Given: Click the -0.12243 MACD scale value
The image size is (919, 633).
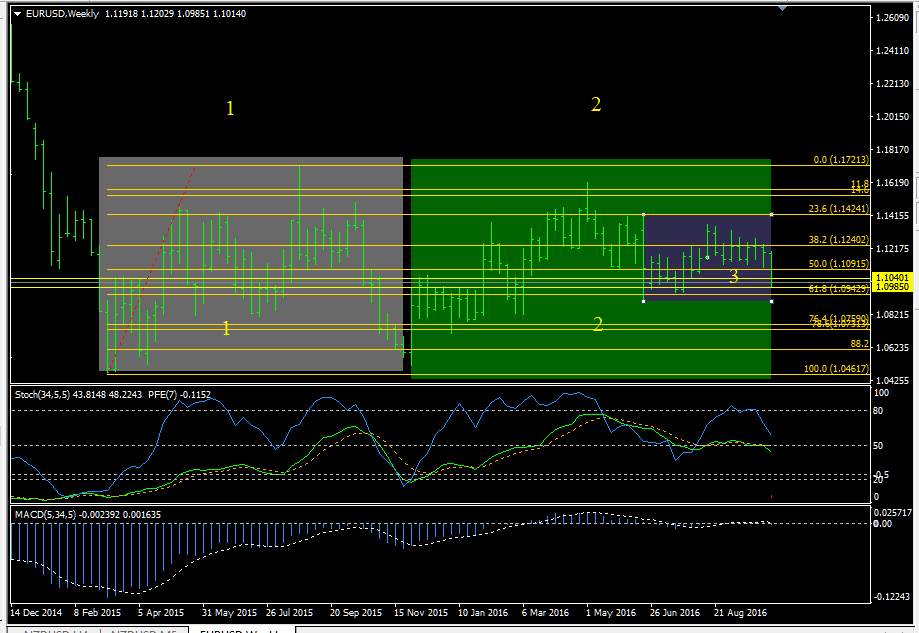Looking at the screenshot, I should tap(892, 597).
